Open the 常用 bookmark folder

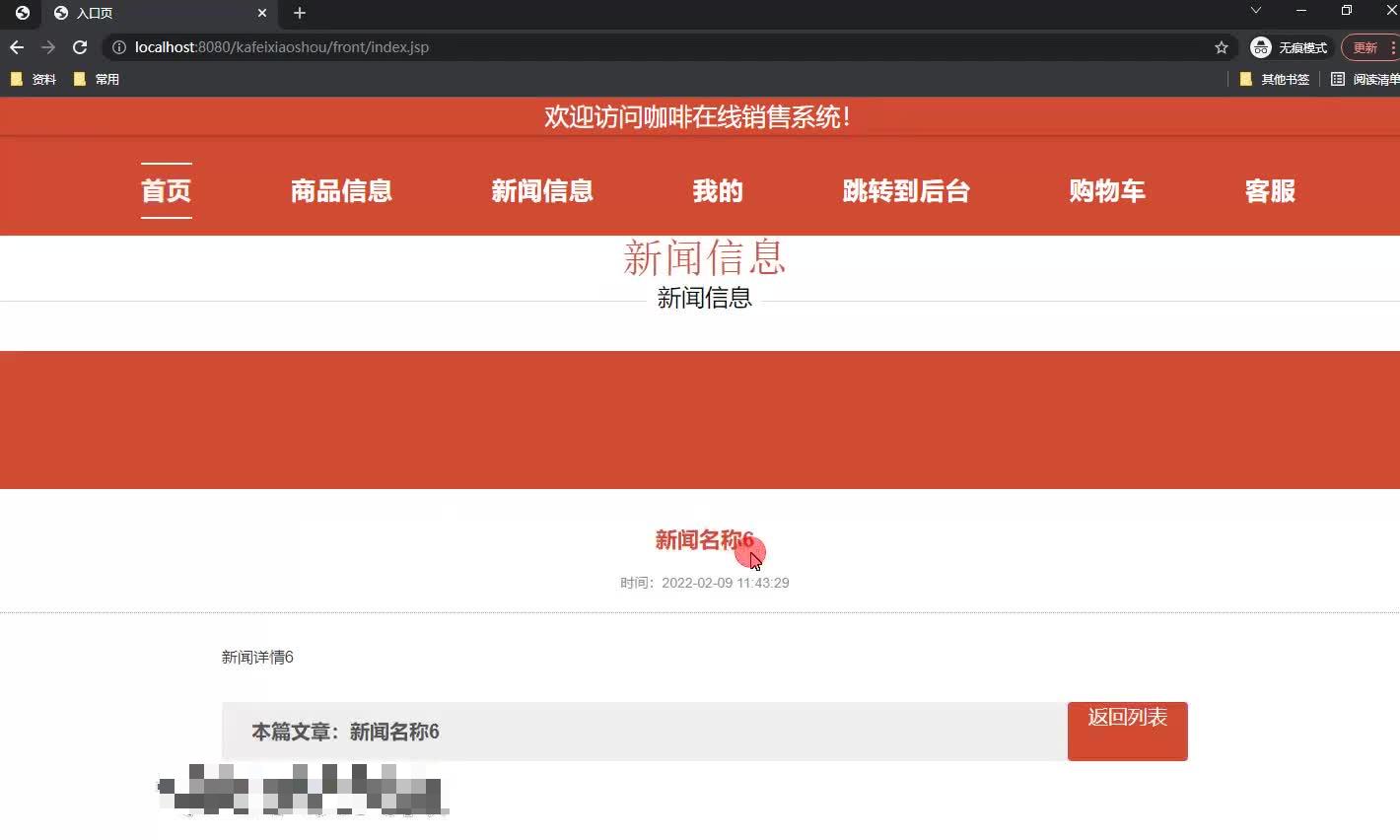[x=97, y=79]
